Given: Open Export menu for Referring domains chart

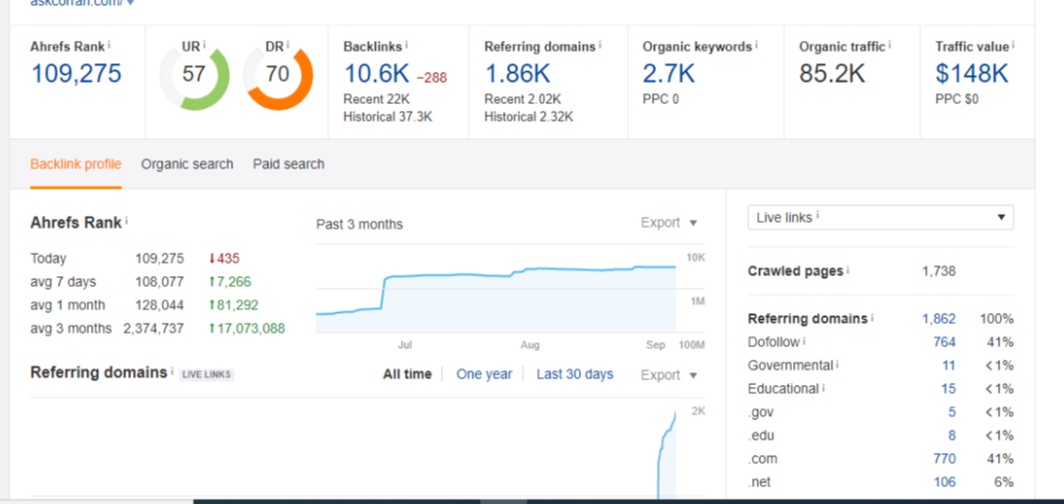Looking at the screenshot, I should pyautogui.click(x=669, y=375).
